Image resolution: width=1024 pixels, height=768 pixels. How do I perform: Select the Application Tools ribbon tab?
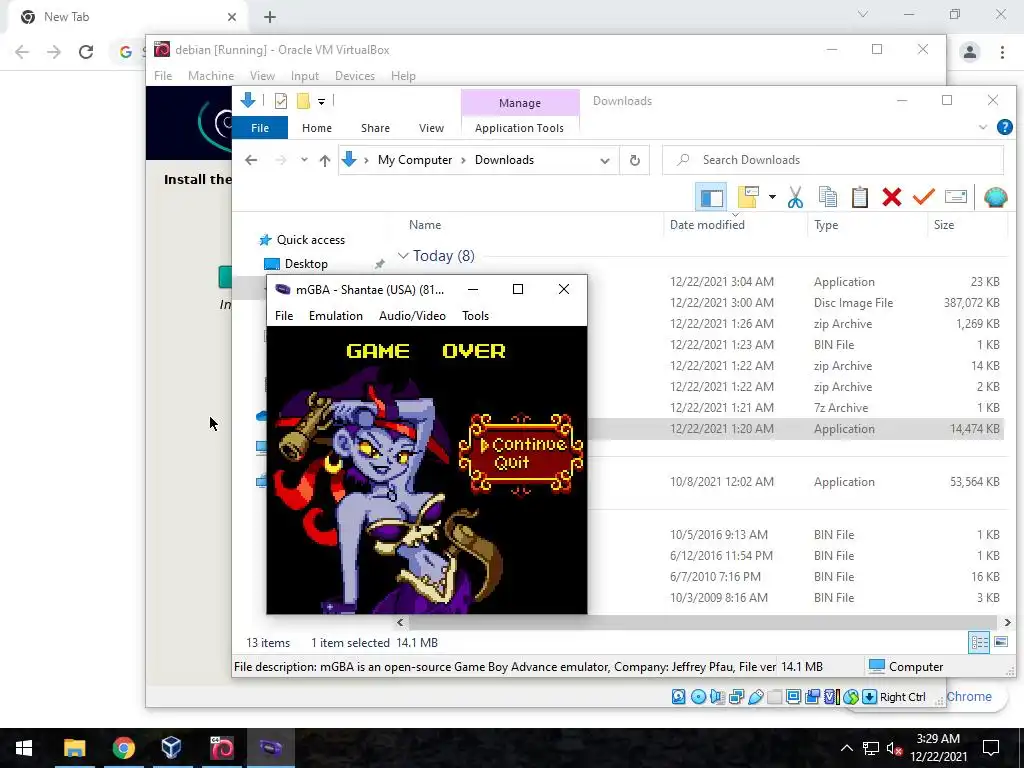click(519, 128)
